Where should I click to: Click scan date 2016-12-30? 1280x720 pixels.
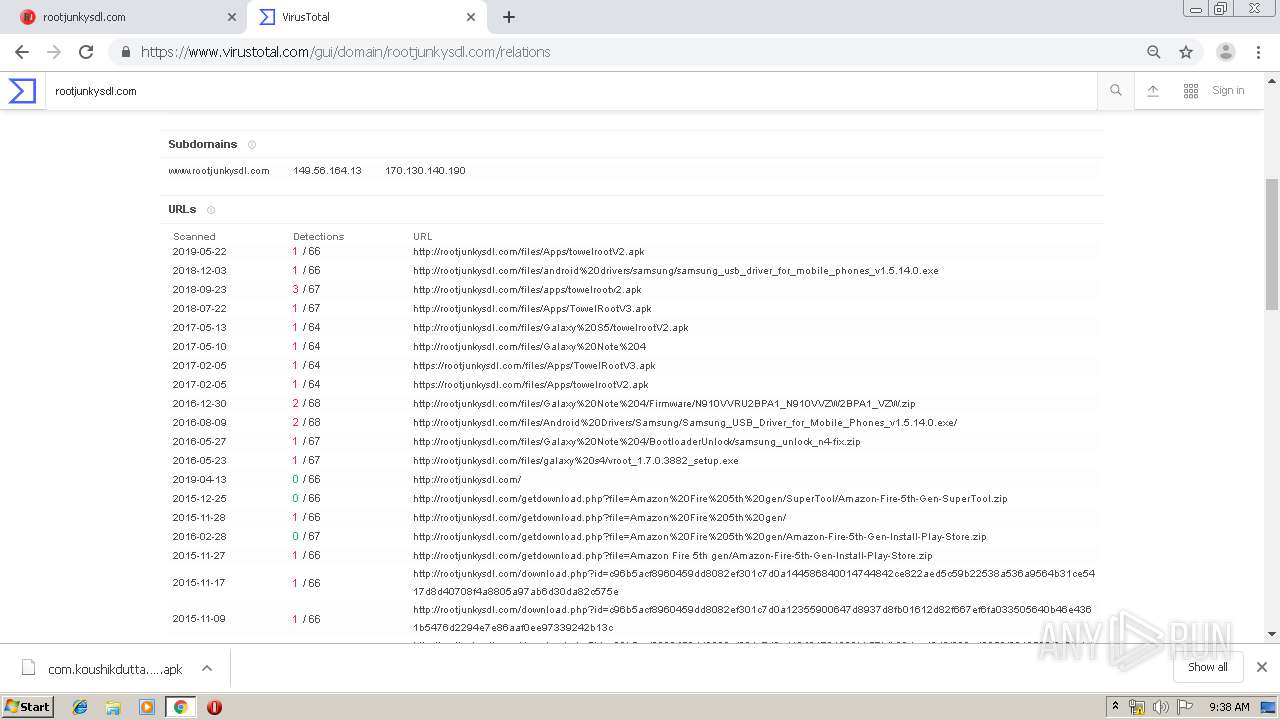click(199, 404)
